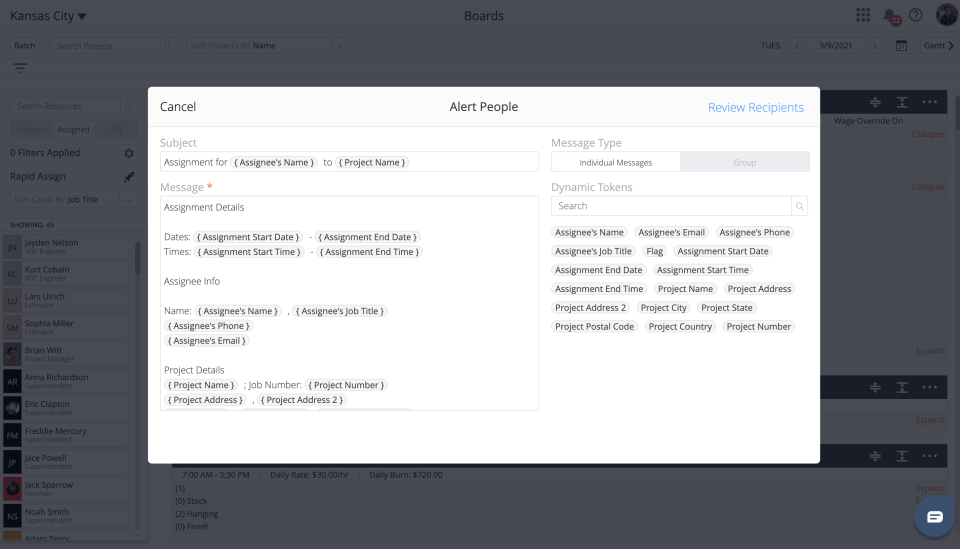Click Review Recipients link
Image resolution: width=960 pixels, height=549 pixels.
click(755, 107)
